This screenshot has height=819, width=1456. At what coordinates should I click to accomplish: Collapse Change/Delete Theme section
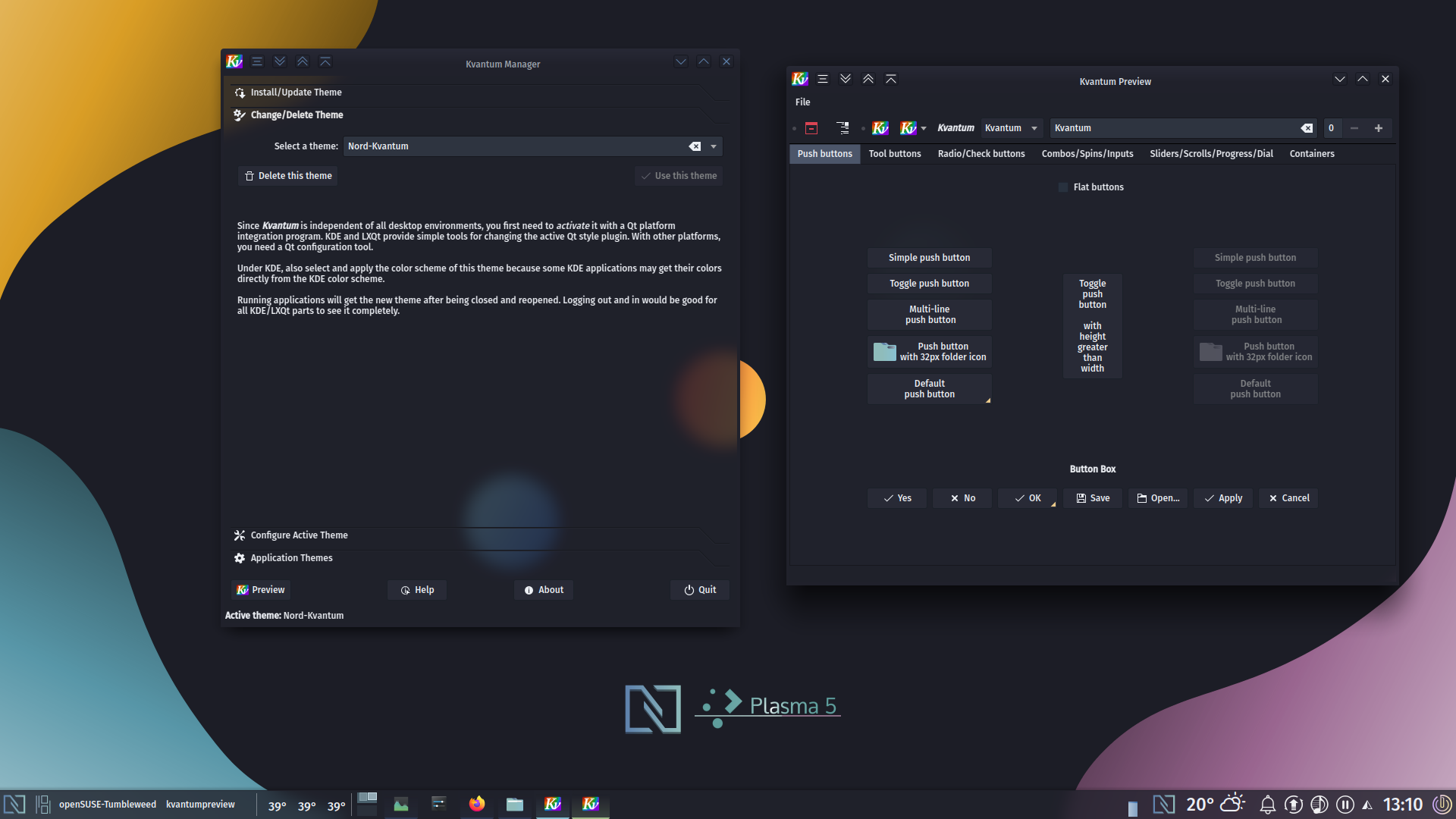pos(480,115)
